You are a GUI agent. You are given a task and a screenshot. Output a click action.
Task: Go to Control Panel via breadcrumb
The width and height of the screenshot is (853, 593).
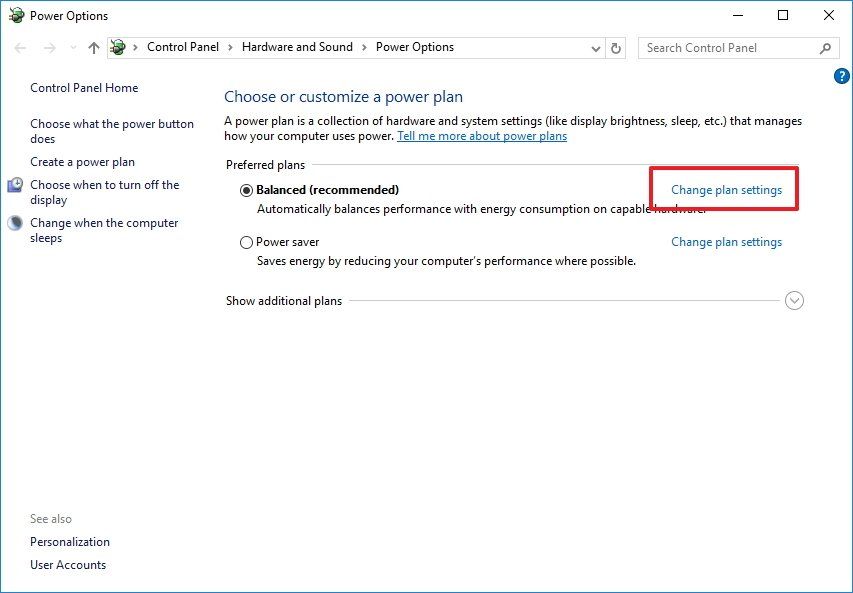[x=183, y=47]
